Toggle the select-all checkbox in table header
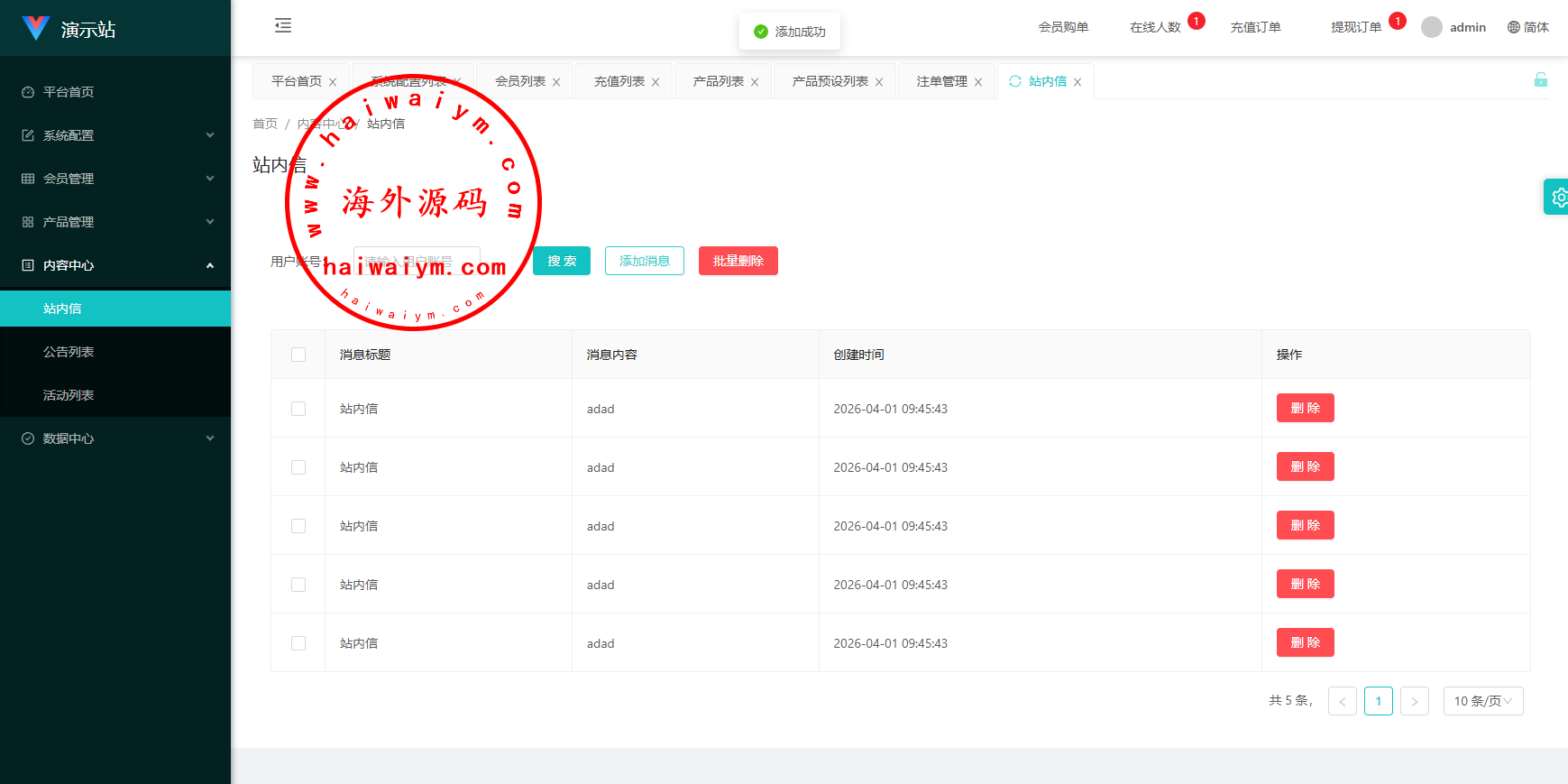Screen dimensions: 1568x784 pos(298,355)
